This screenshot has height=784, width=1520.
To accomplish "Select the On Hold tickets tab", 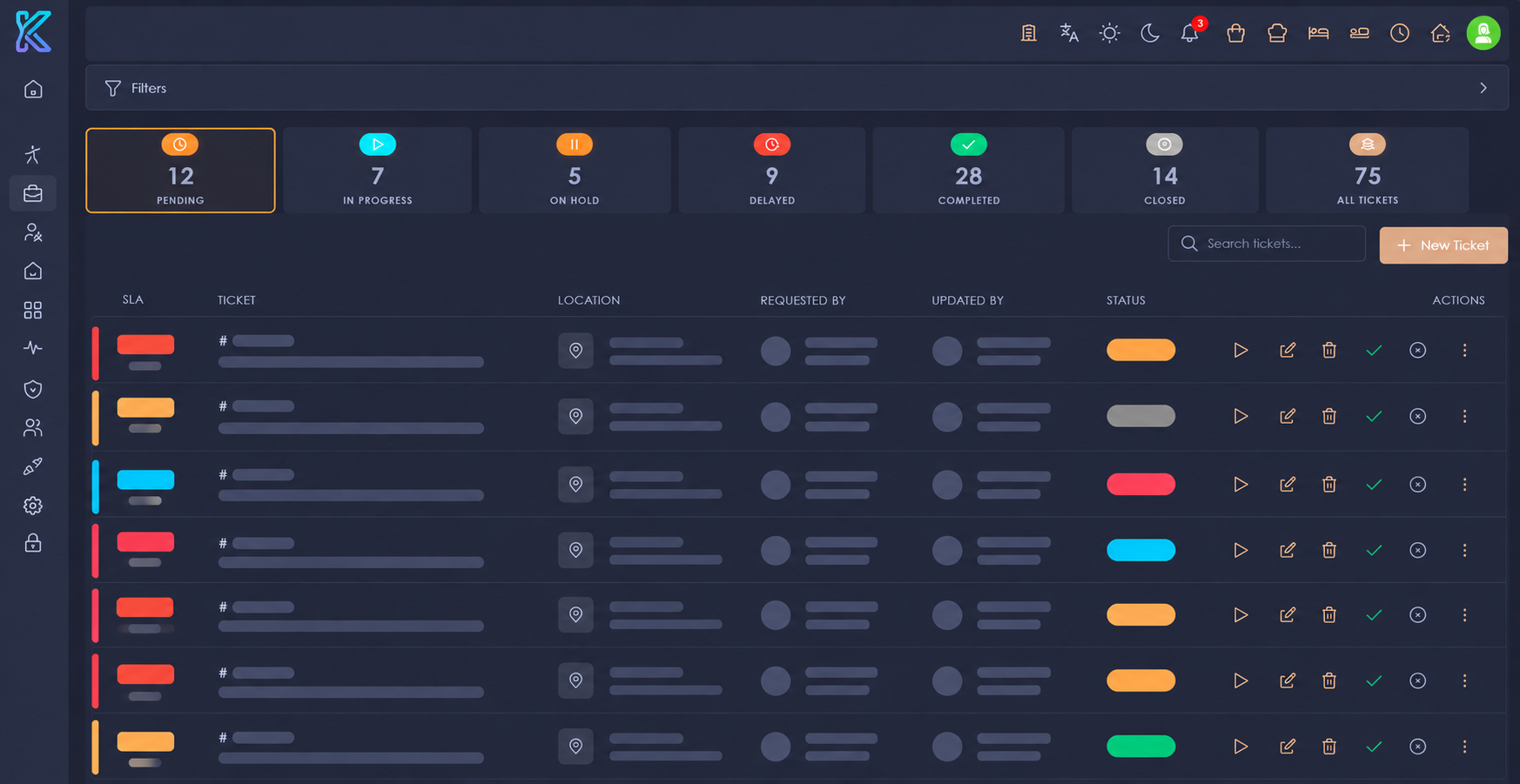I will pyautogui.click(x=575, y=171).
